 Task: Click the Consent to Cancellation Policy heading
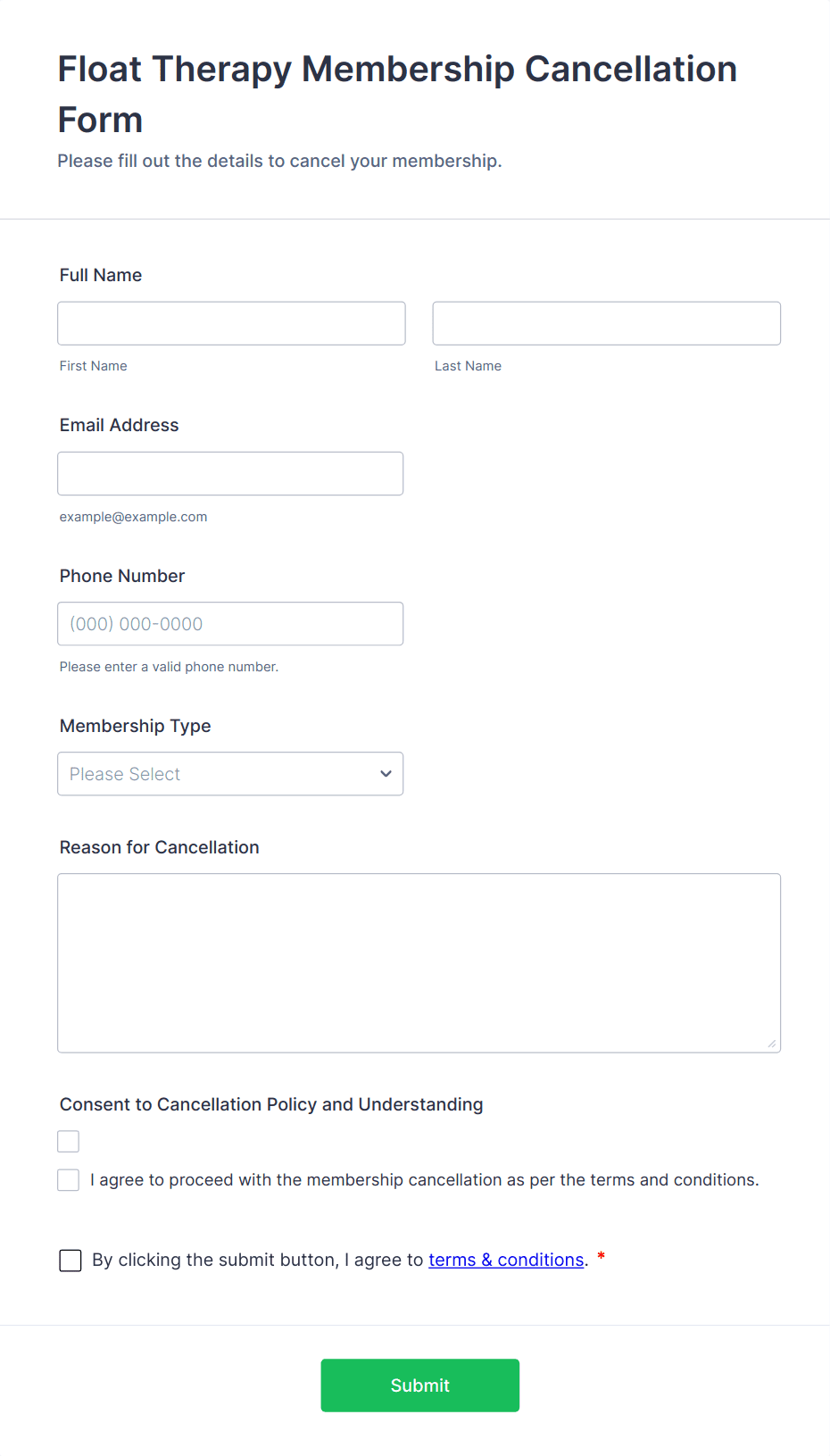pos(271,1104)
